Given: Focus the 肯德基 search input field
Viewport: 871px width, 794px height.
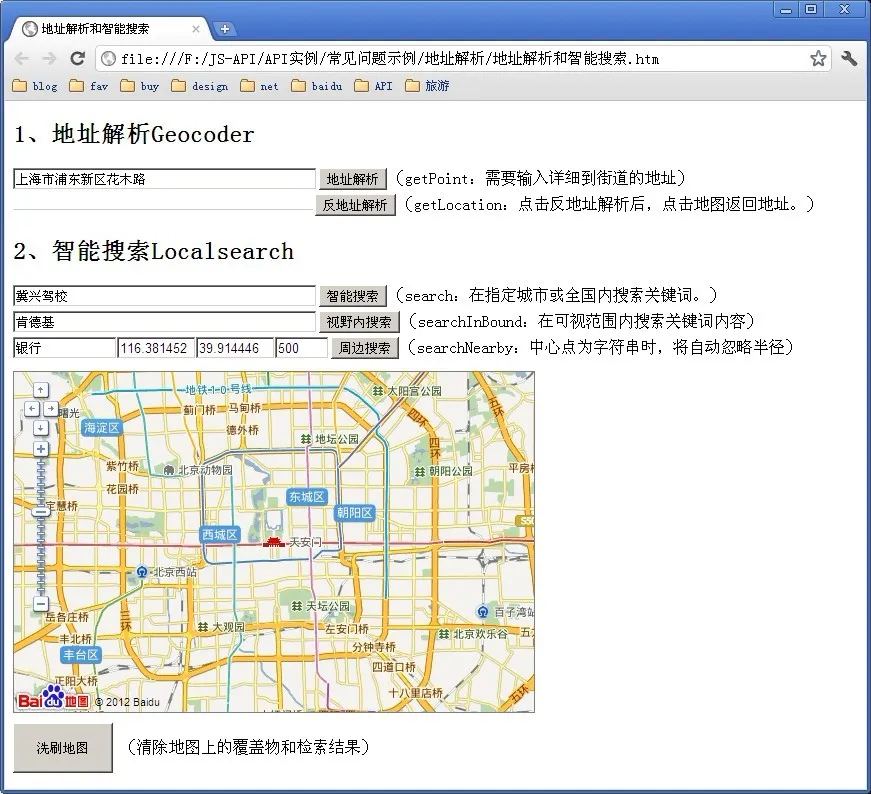Looking at the screenshot, I should (164, 322).
